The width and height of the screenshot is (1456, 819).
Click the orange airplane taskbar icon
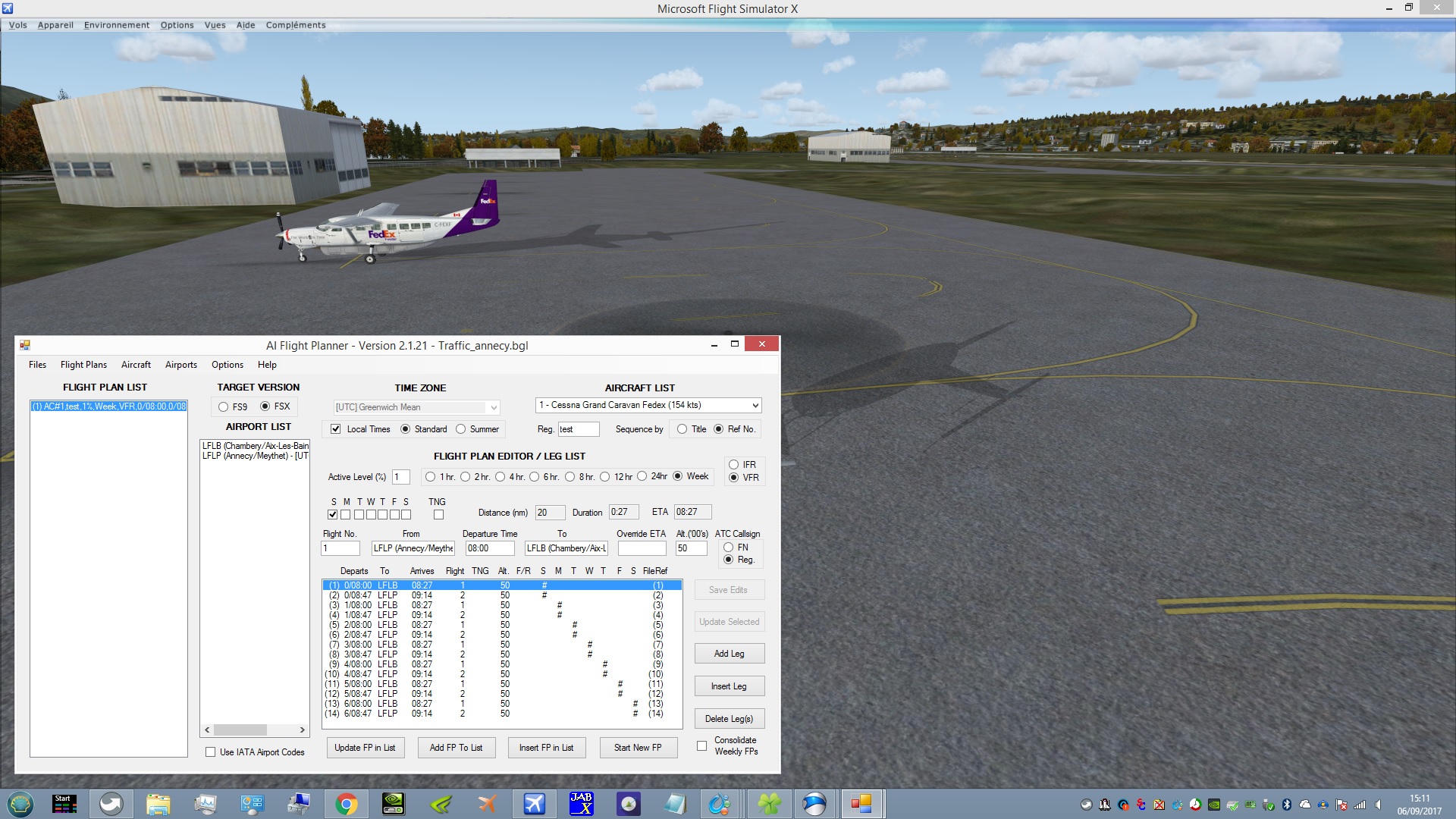tap(487, 804)
